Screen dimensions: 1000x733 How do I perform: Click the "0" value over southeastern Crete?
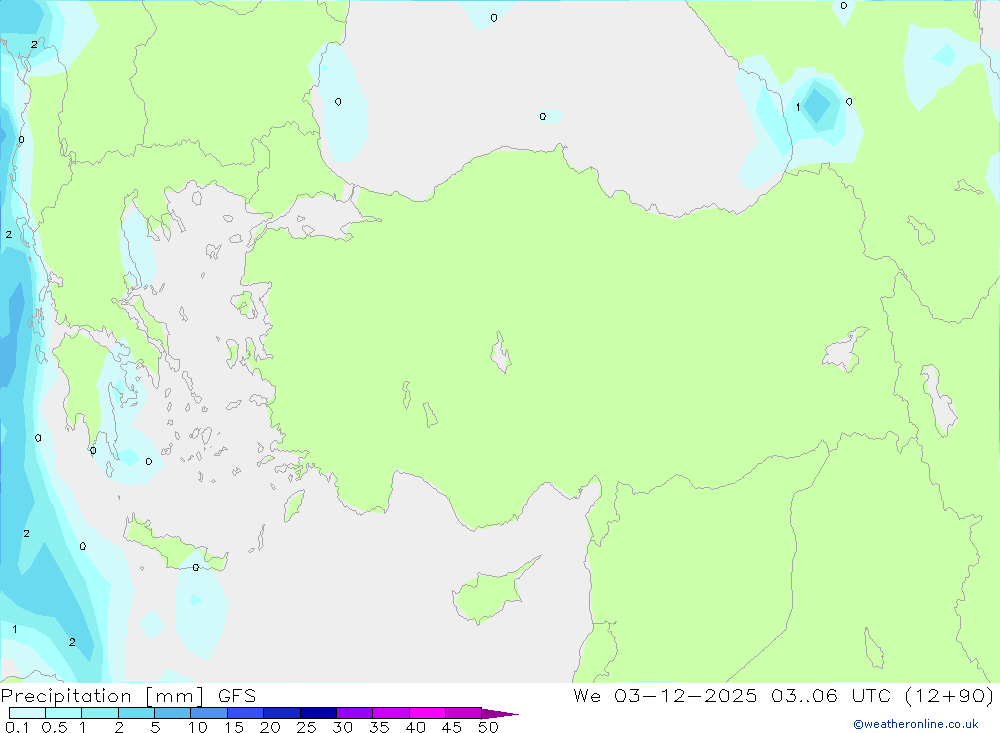pyautogui.click(x=196, y=567)
